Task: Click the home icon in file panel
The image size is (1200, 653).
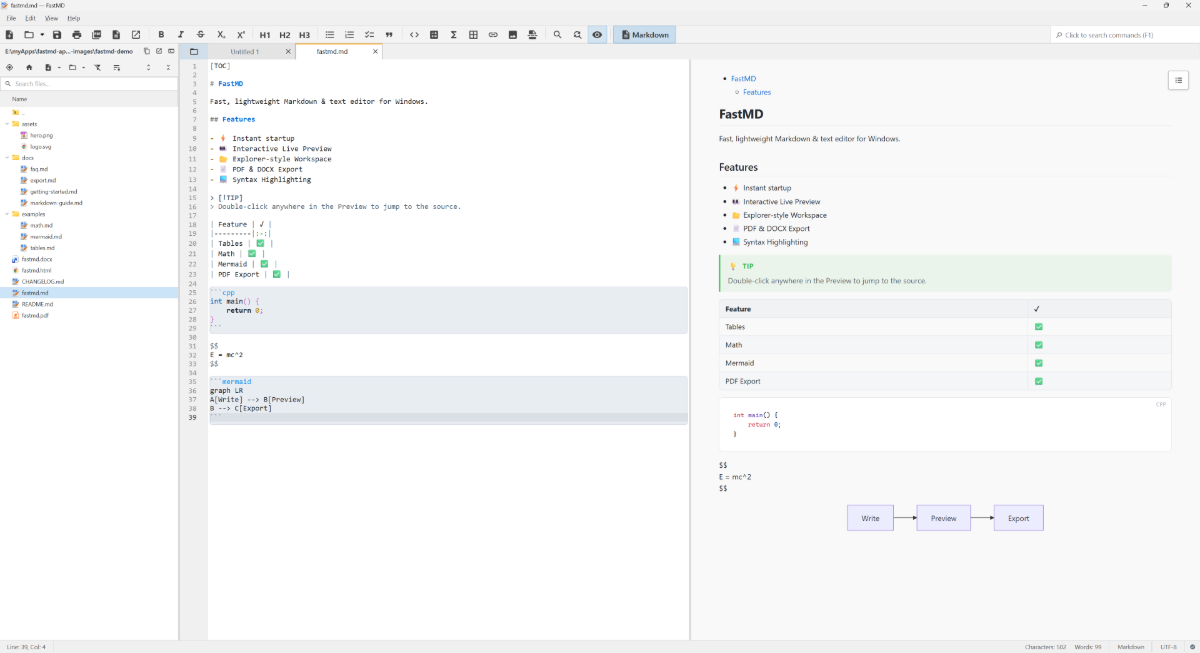Action: point(29,67)
